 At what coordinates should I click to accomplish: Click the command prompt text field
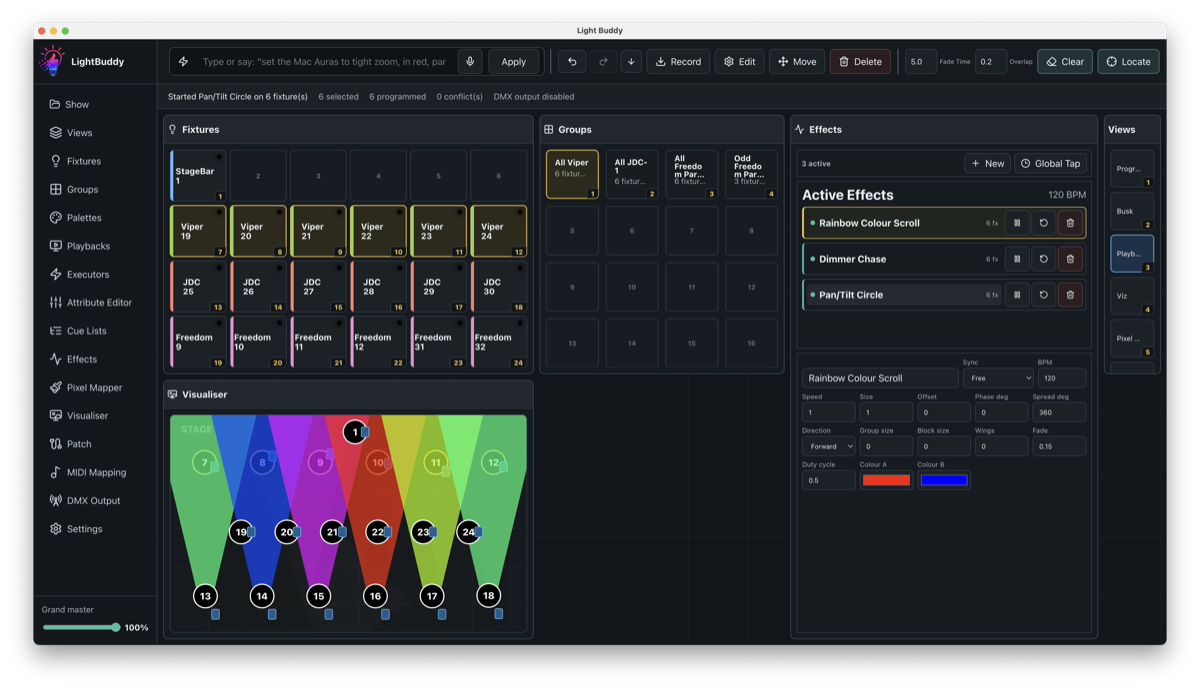[325, 62]
